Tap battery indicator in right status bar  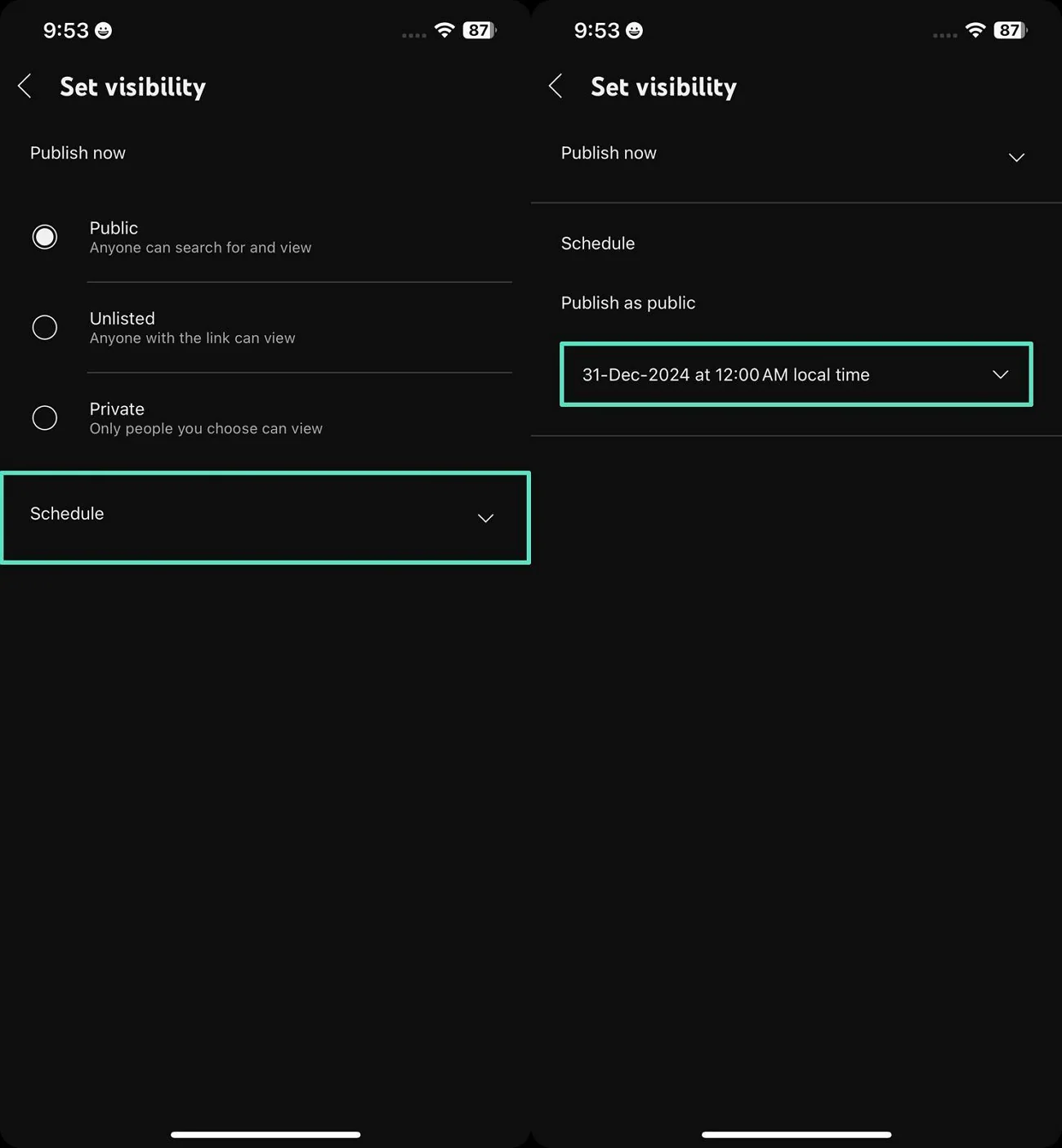pos(1011,31)
